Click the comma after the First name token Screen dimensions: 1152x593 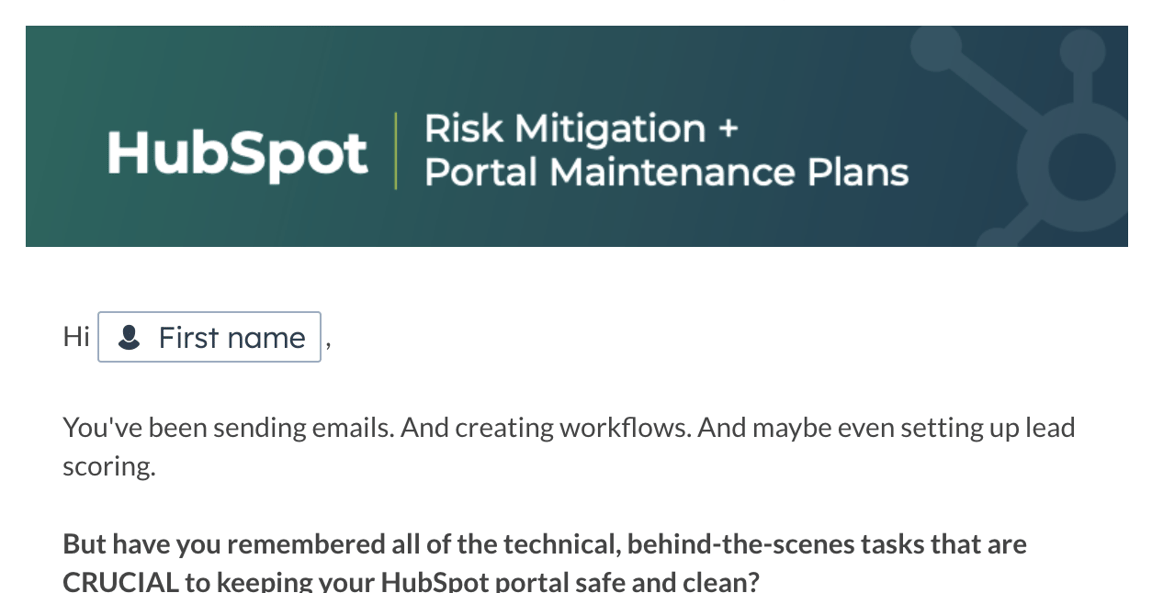click(x=328, y=342)
